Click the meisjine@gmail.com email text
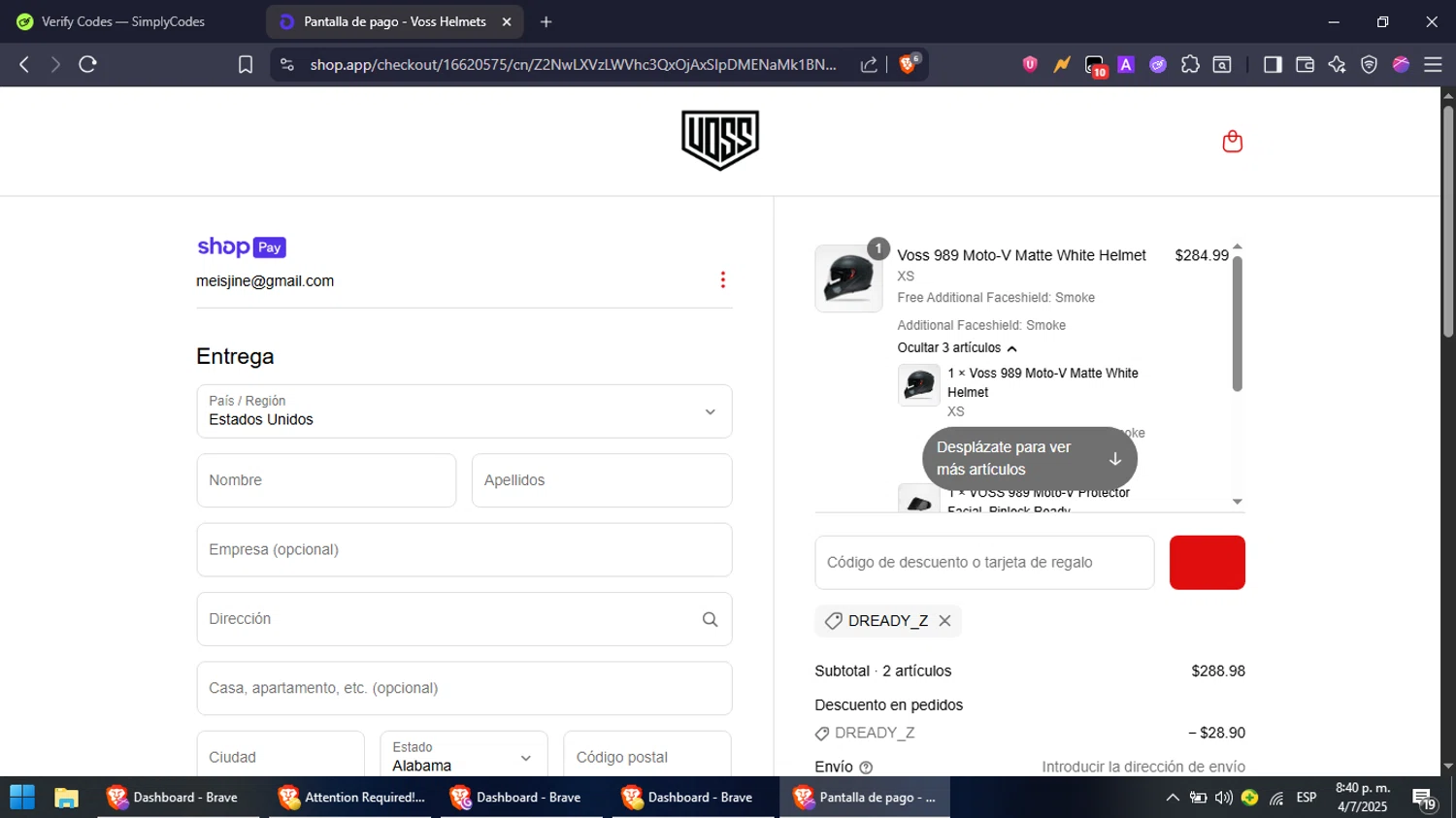The width and height of the screenshot is (1456, 818). [265, 281]
